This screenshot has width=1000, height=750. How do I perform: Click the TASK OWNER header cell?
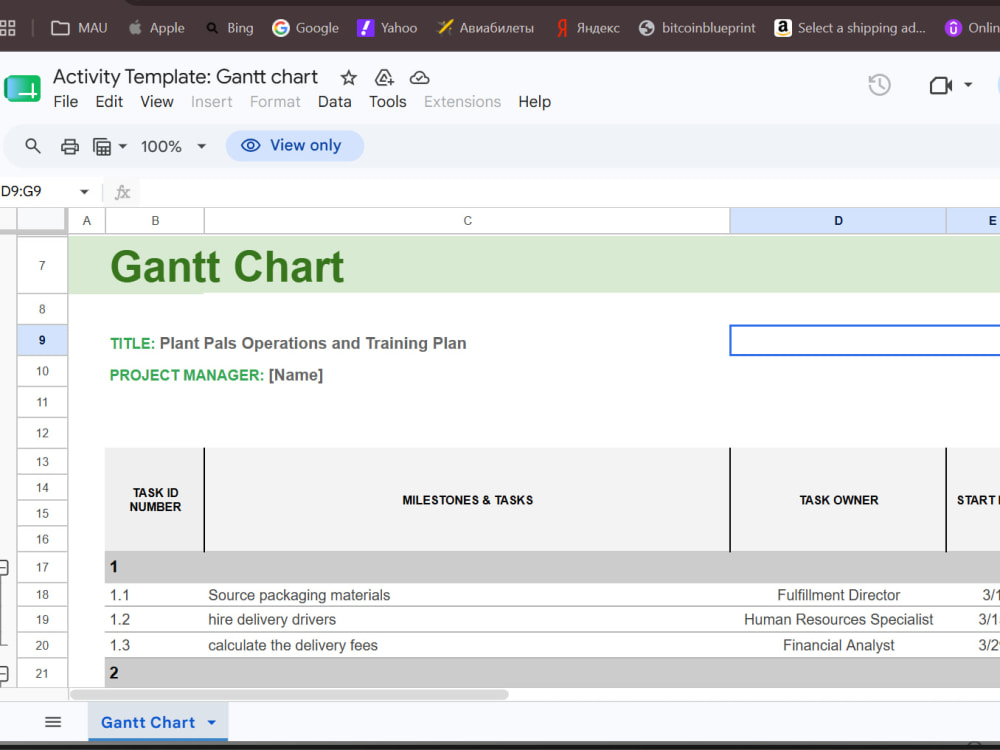pos(838,500)
